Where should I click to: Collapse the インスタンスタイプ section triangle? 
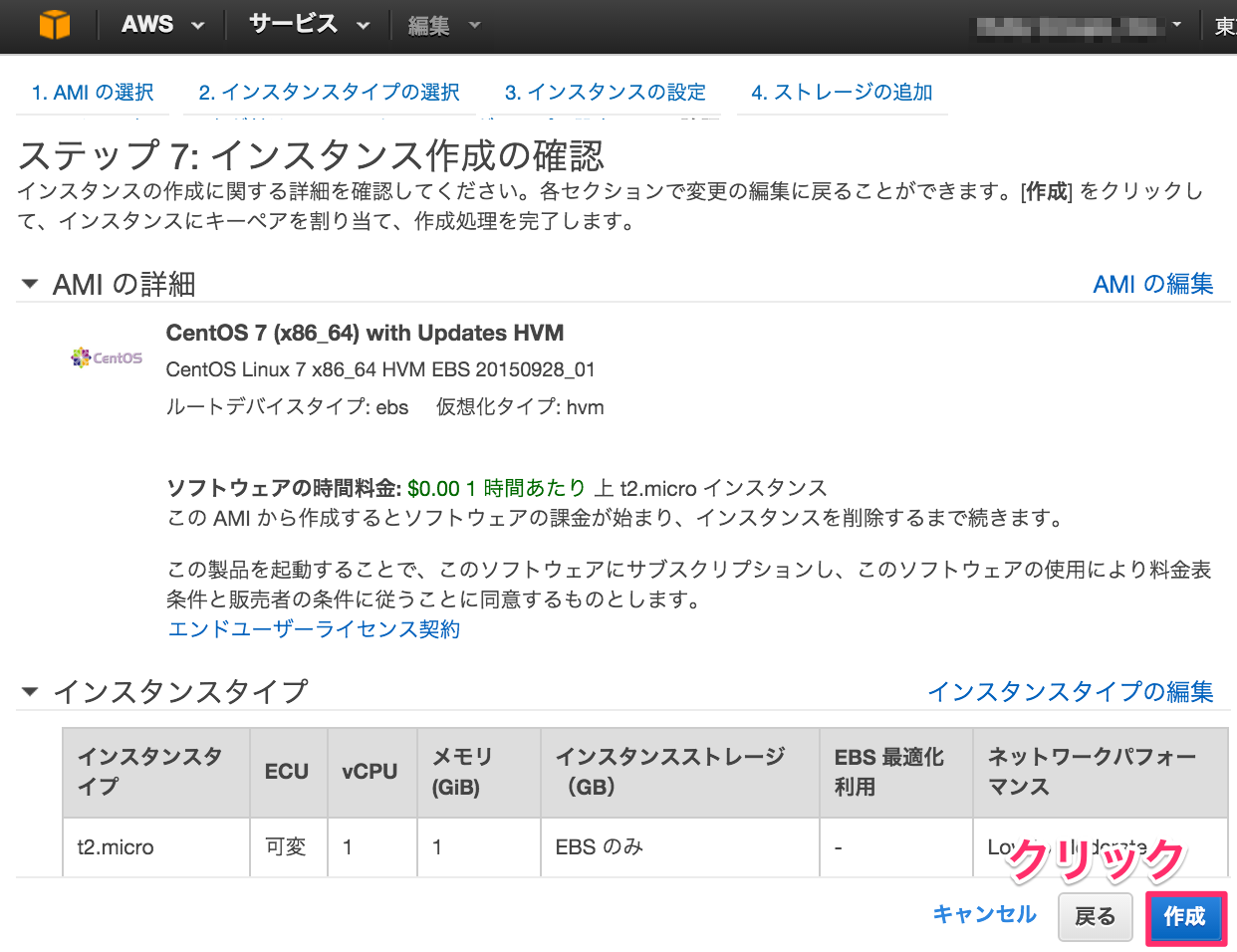[x=30, y=691]
